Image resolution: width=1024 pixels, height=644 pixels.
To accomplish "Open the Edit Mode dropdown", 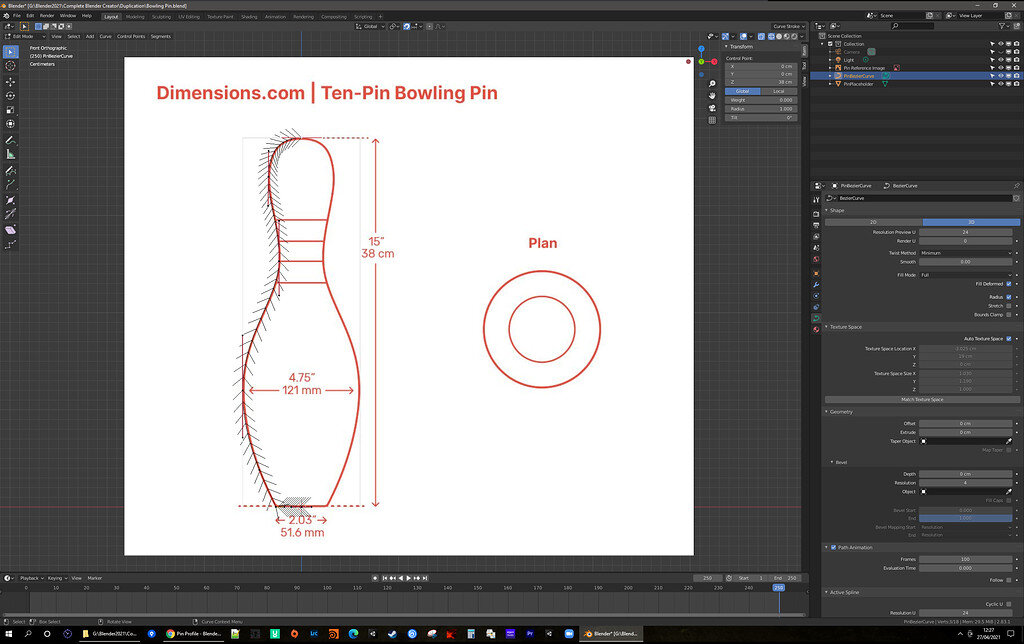I will [x=25, y=36].
